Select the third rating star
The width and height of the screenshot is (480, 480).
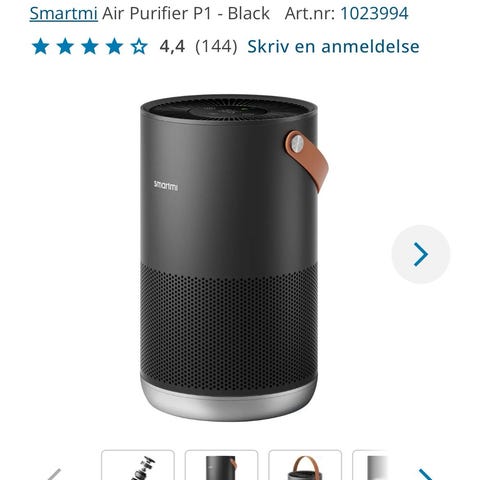pos(90,46)
